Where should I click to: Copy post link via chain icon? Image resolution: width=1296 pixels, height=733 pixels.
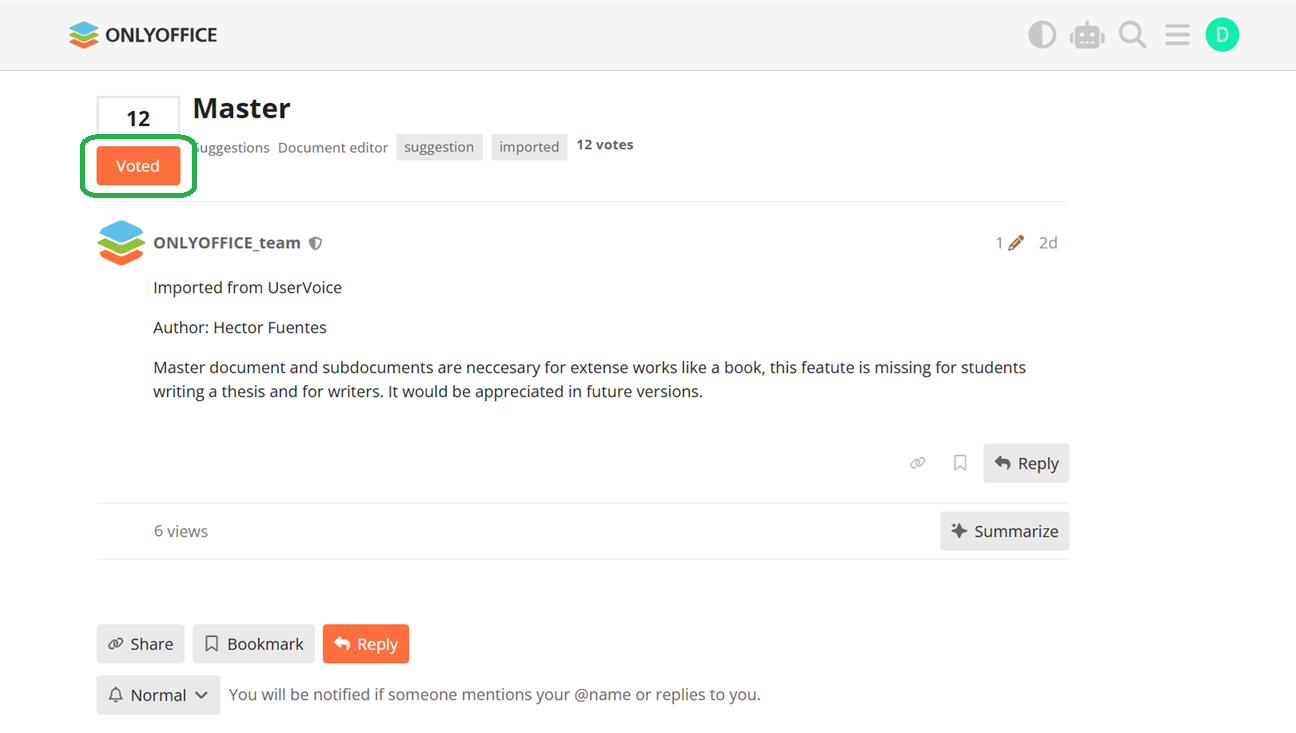coord(918,463)
